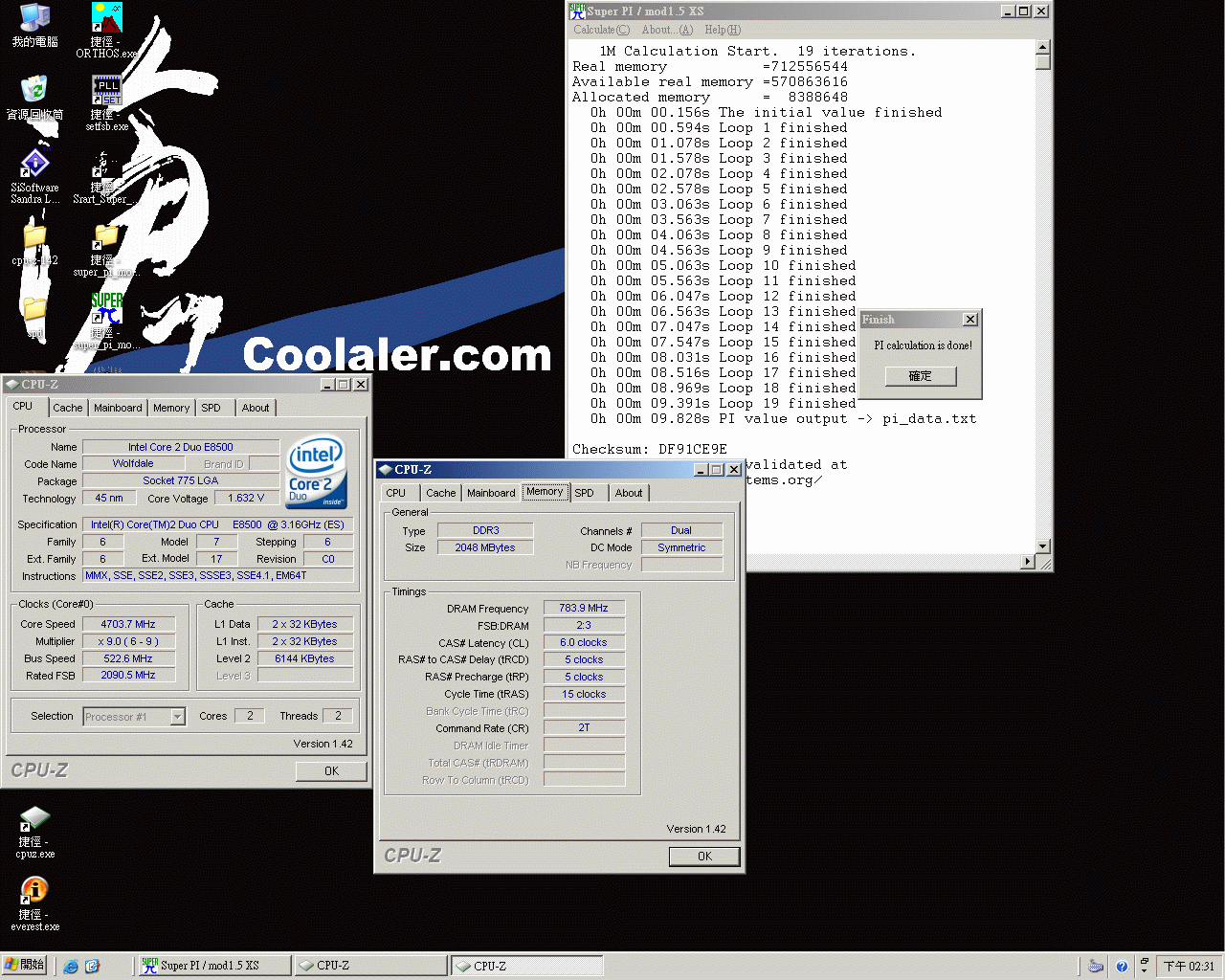Switch to Cache tab in CPU-Z CPU window
The height and width of the screenshot is (980, 1225).
pyautogui.click(x=67, y=408)
